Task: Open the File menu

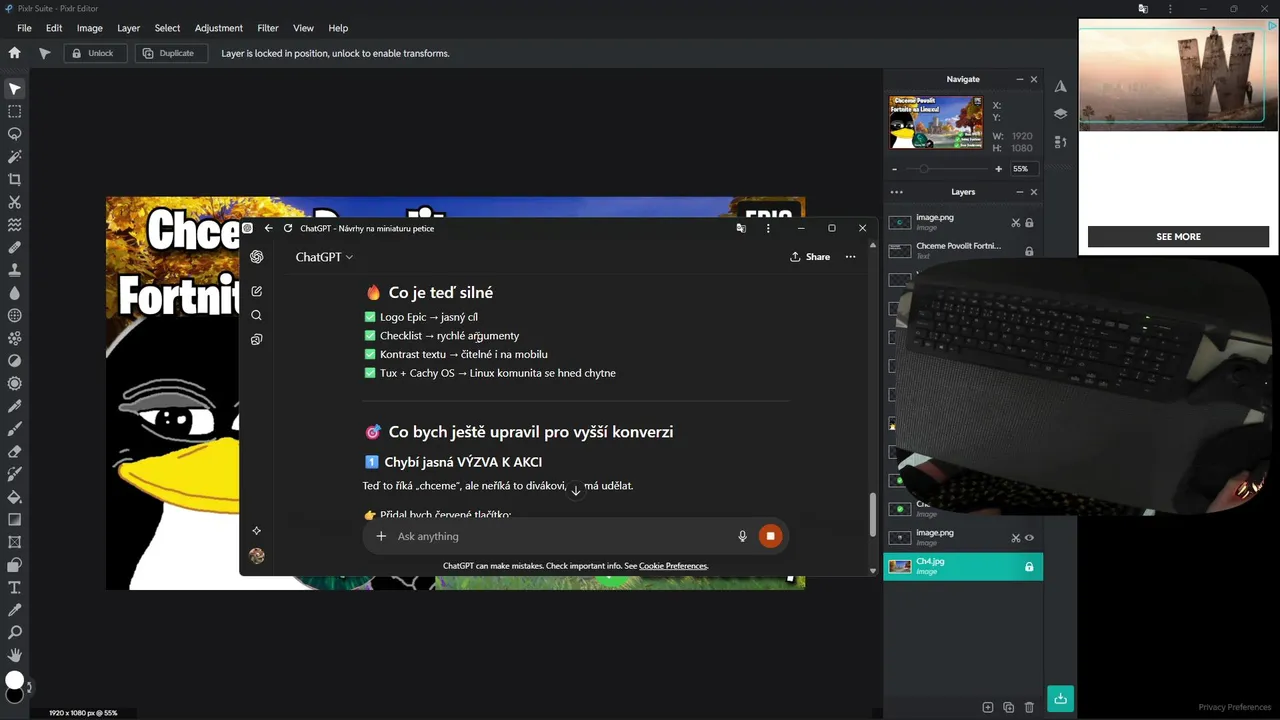Action: coord(24,28)
